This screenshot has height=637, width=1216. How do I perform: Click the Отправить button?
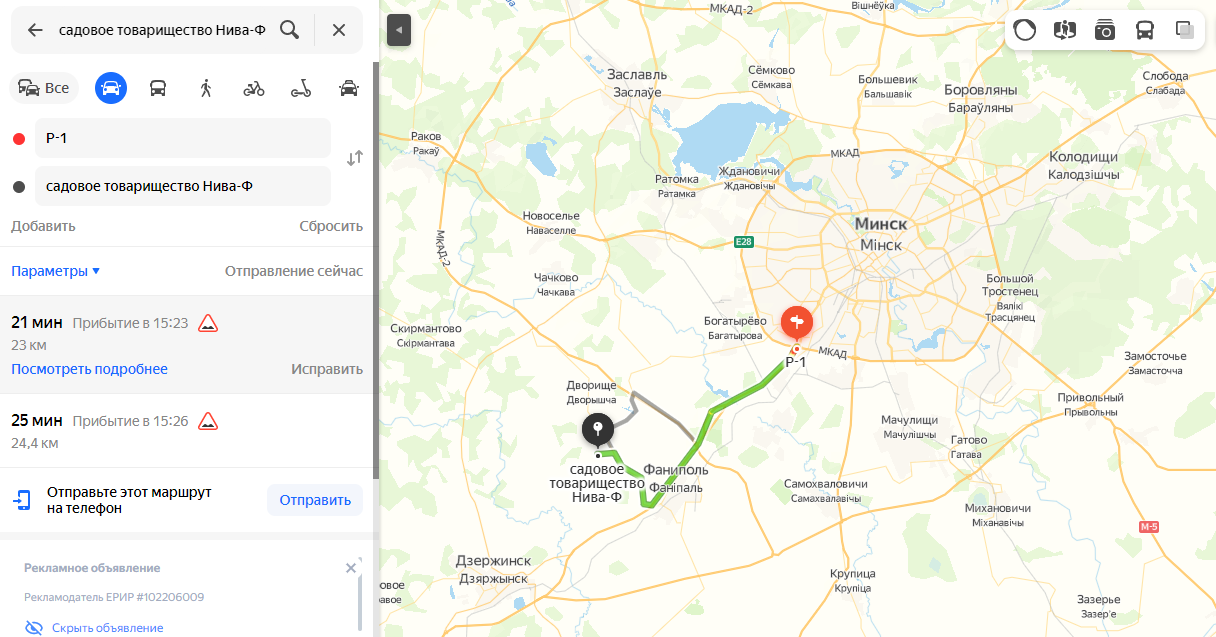click(x=315, y=500)
